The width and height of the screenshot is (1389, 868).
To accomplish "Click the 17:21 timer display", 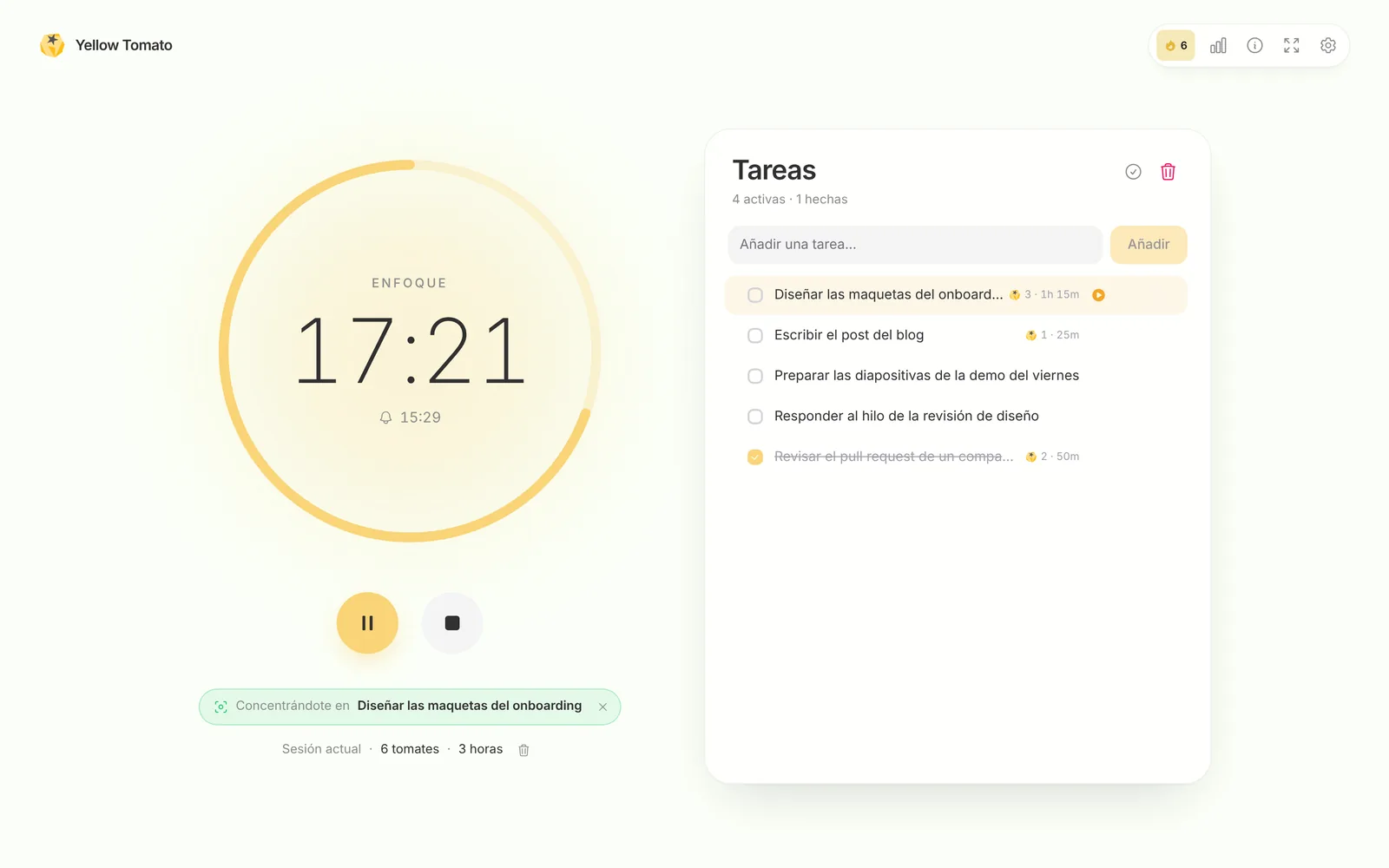I will click(x=410, y=352).
